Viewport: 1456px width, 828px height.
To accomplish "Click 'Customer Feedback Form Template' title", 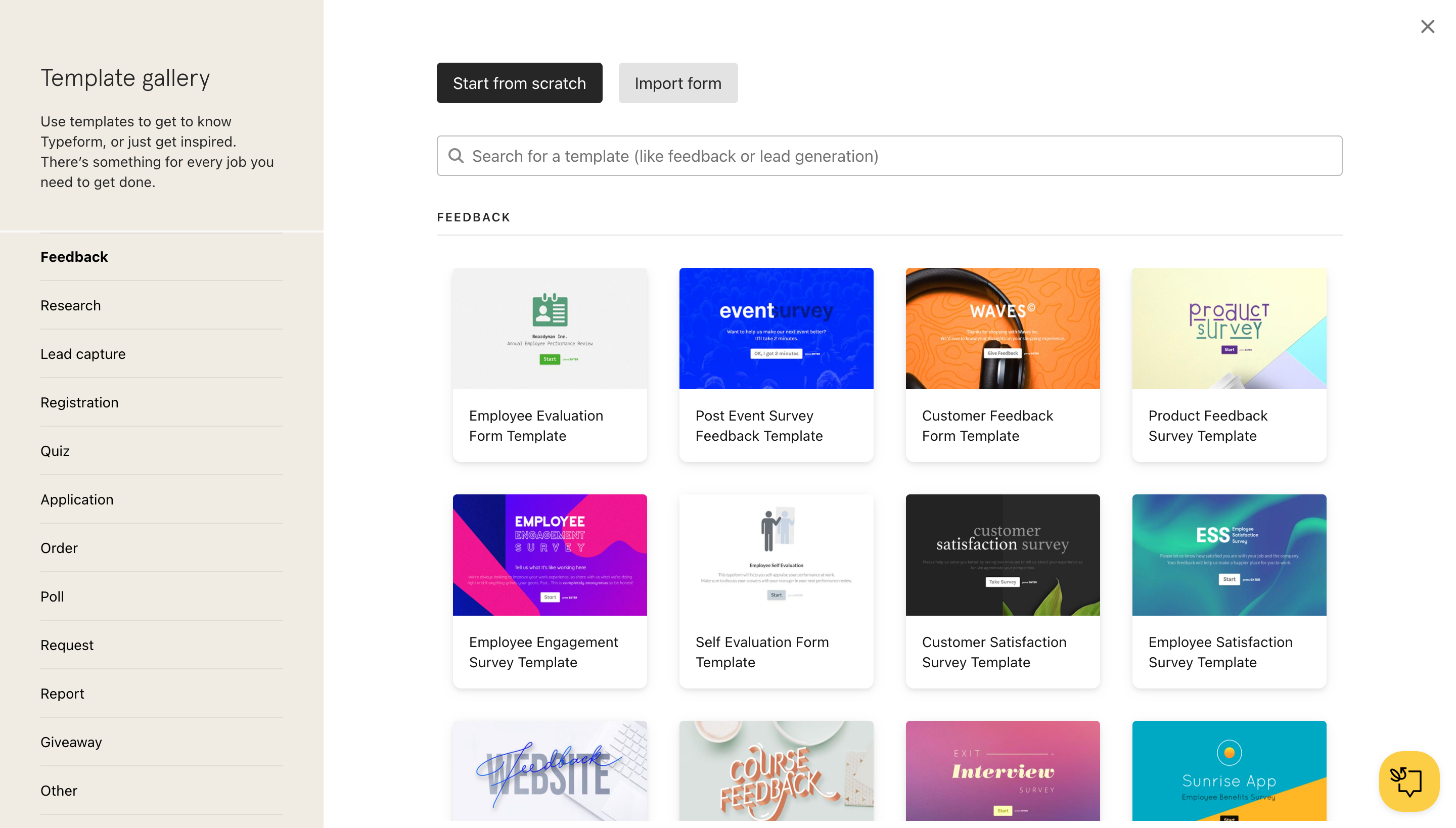I will pos(987,426).
